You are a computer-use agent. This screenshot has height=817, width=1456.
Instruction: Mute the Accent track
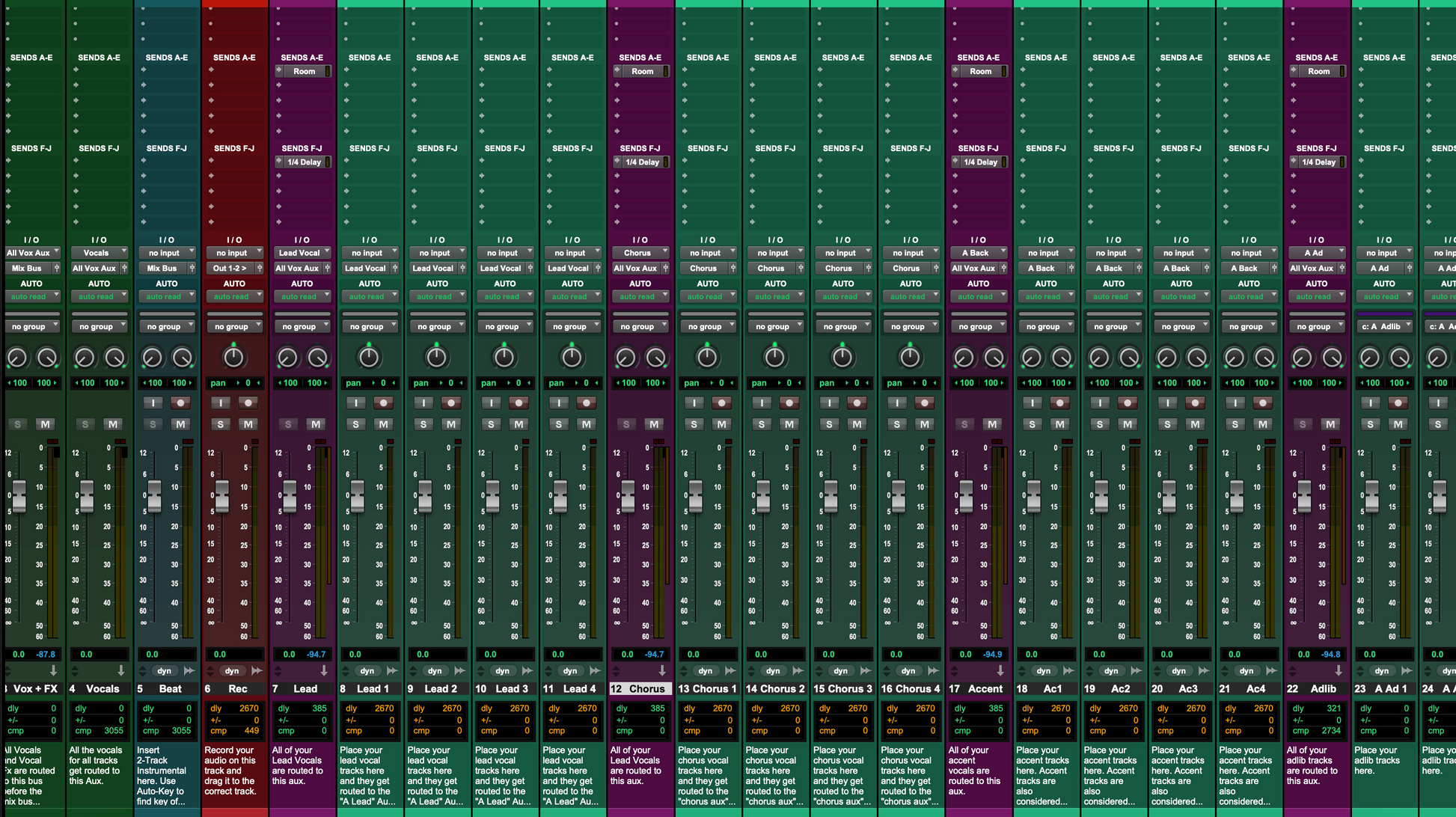(992, 424)
